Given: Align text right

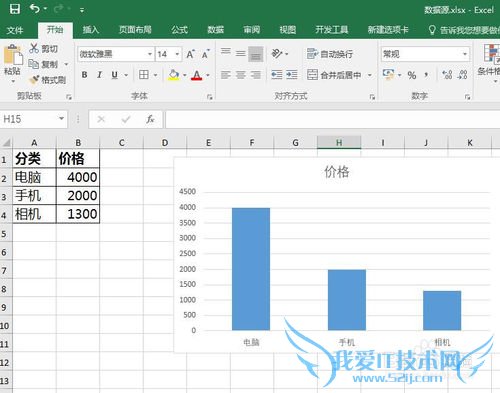Looking at the screenshot, I should coord(256,75).
